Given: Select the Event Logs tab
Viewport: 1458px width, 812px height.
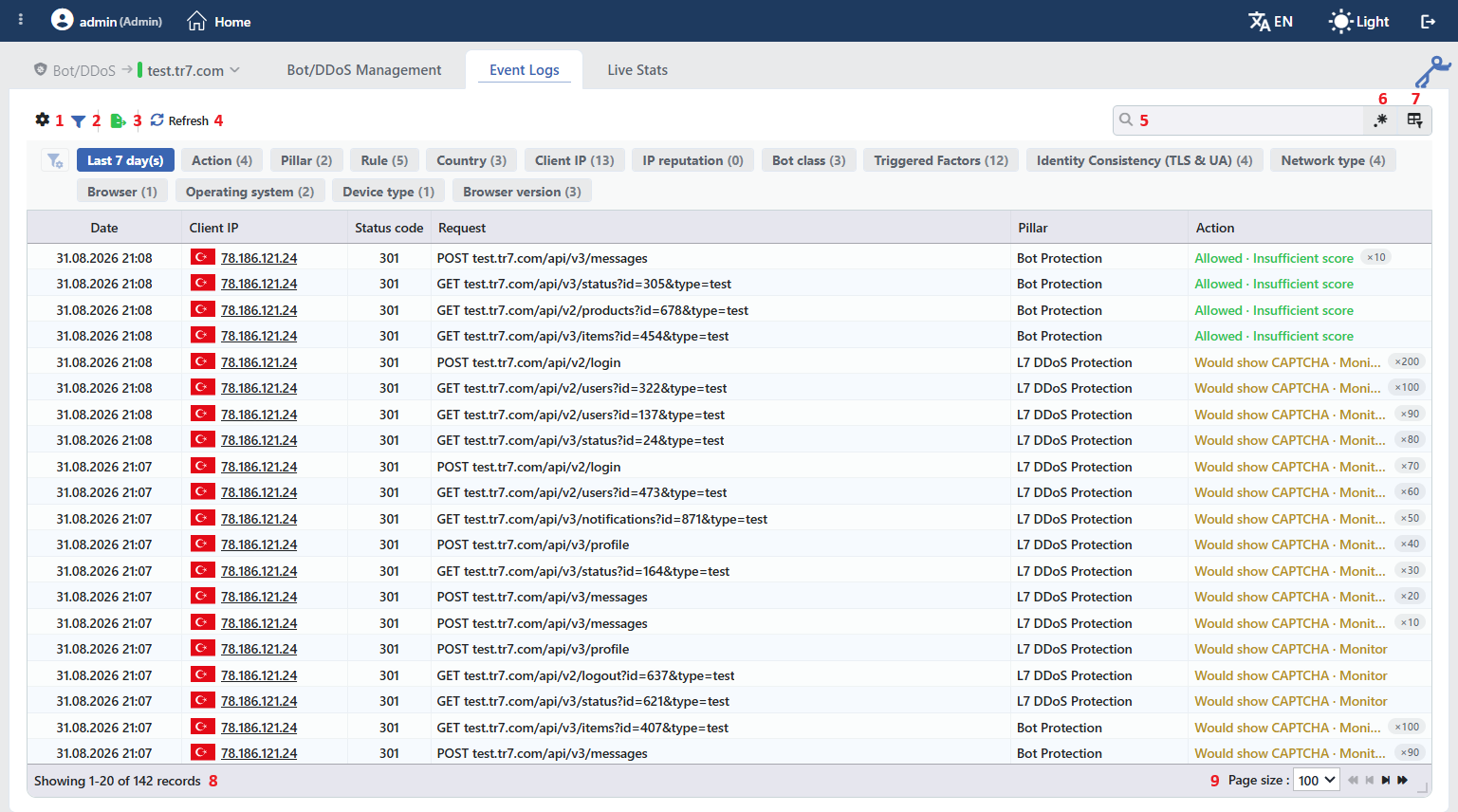Looking at the screenshot, I should (525, 70).
